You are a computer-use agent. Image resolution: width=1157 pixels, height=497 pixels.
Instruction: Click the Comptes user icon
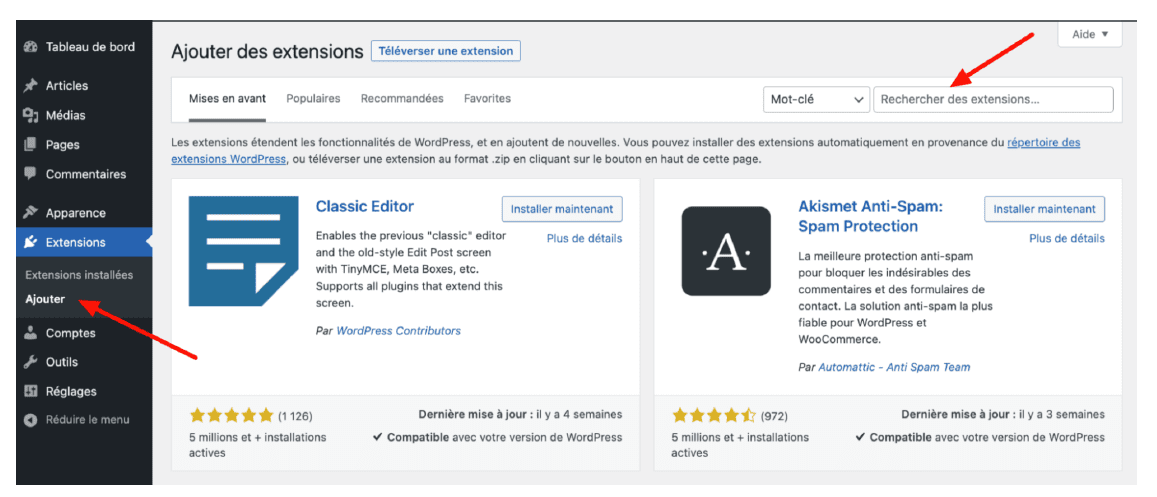30,333
